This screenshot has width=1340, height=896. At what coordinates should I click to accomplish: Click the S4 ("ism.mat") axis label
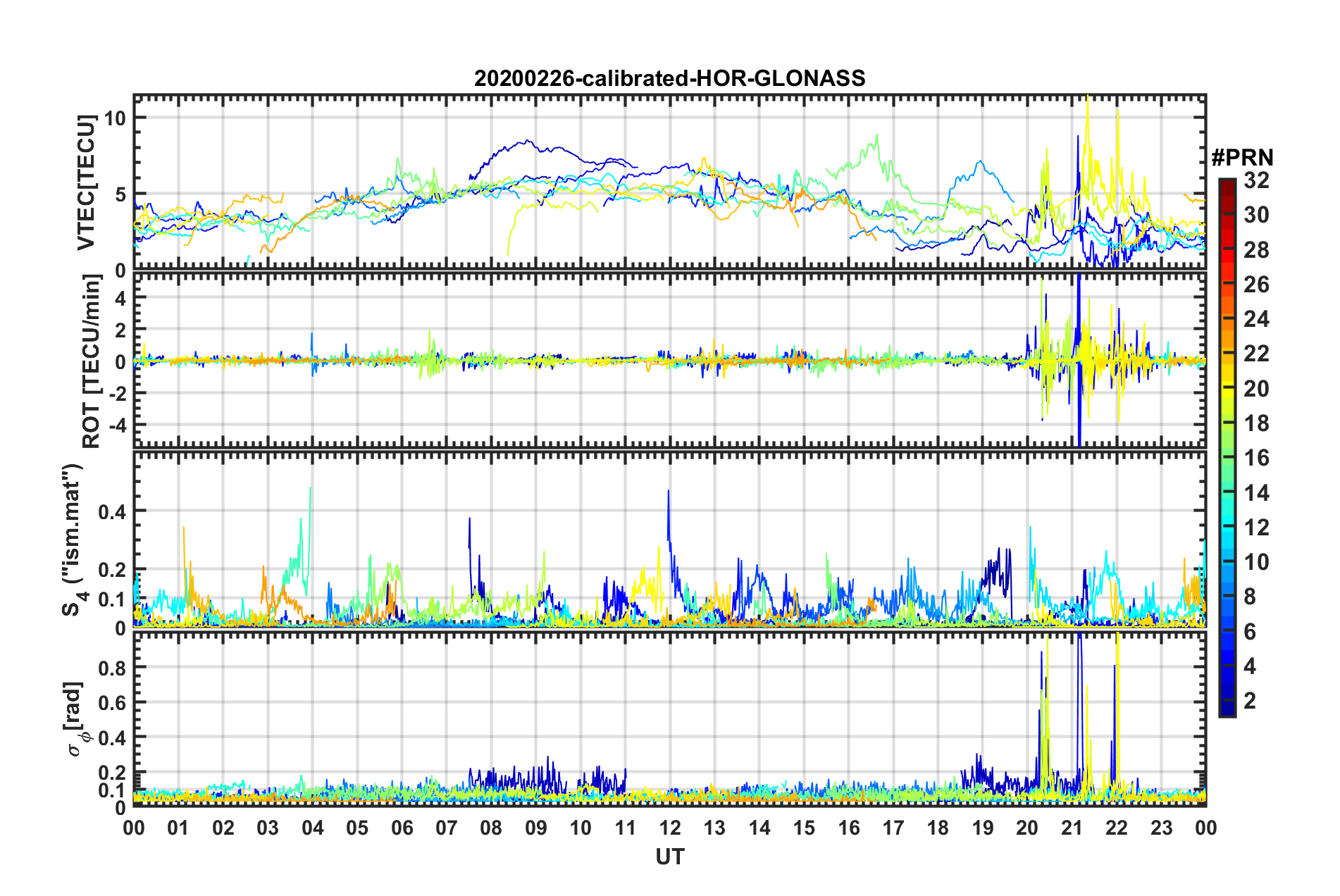tap(73, 540)
